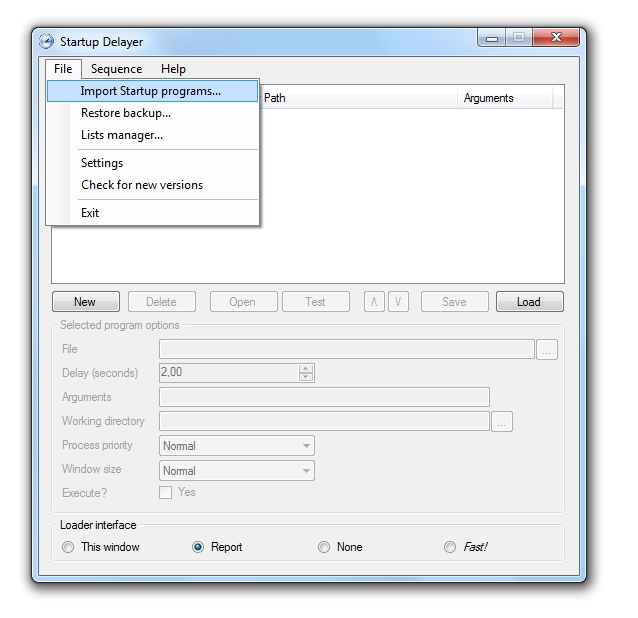Open the Help menu

(x=173, y=69)
